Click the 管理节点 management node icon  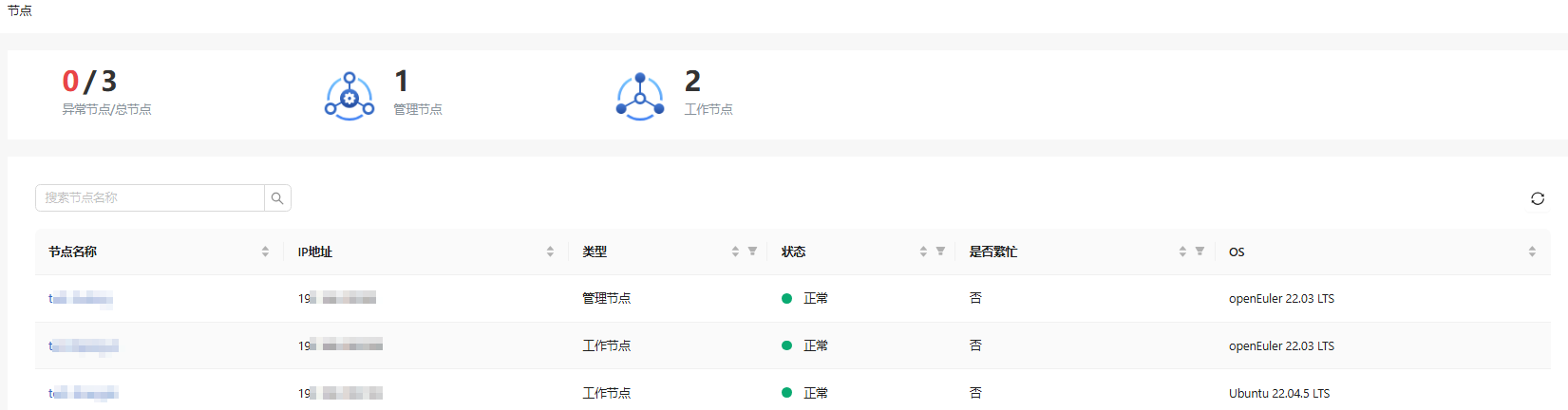[349, 96]
